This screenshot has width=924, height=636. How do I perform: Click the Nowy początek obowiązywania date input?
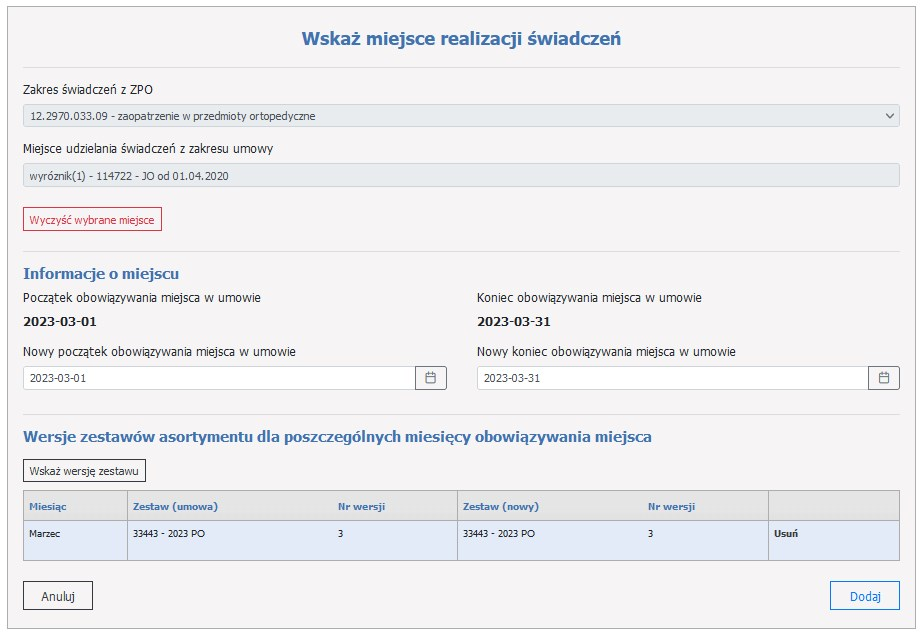[x=218, y=378]
